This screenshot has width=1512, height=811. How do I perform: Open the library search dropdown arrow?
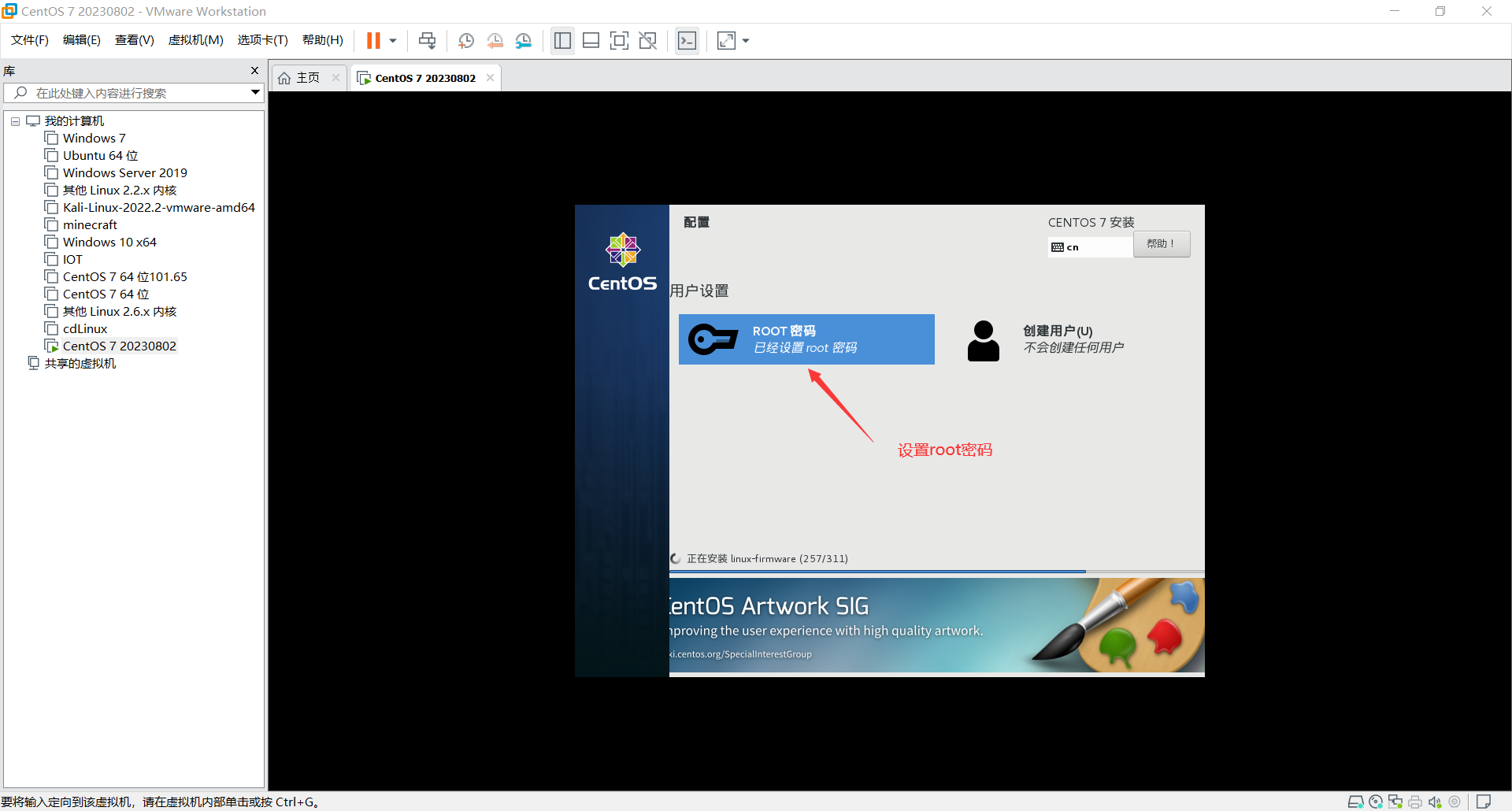(x=255, y=93)
